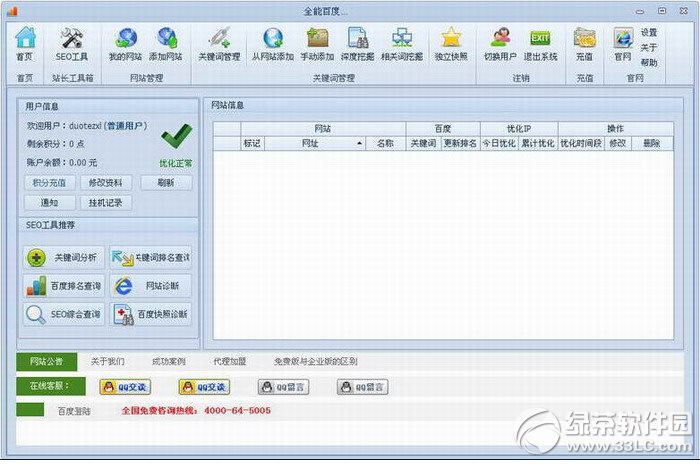Viewport: 700px width, 466px height.
Task: Open 免费版与企业版的区别 tab
Action: pos(316,361)
